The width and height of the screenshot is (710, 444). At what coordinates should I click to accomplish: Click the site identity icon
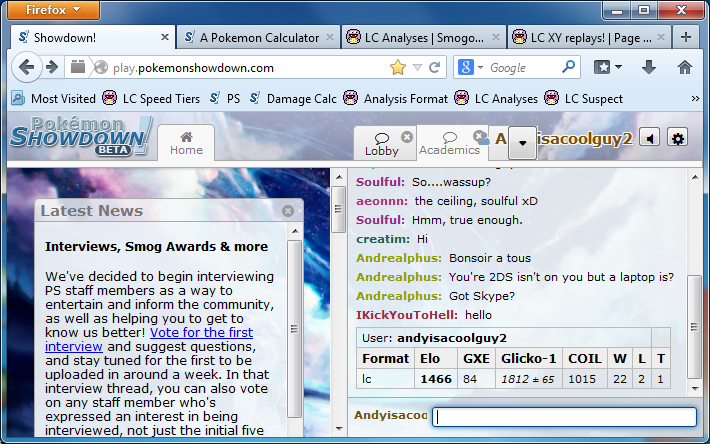(x=101, y=67)
